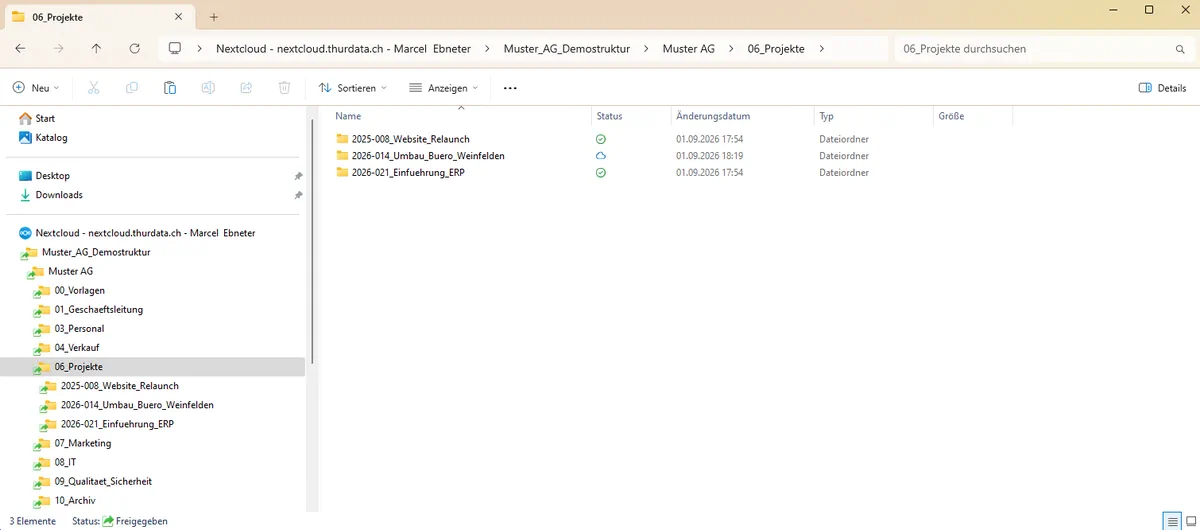Click the pin icon next to Desktop
This screenshot has width=1200, height=530.
[x=298, y=176]
